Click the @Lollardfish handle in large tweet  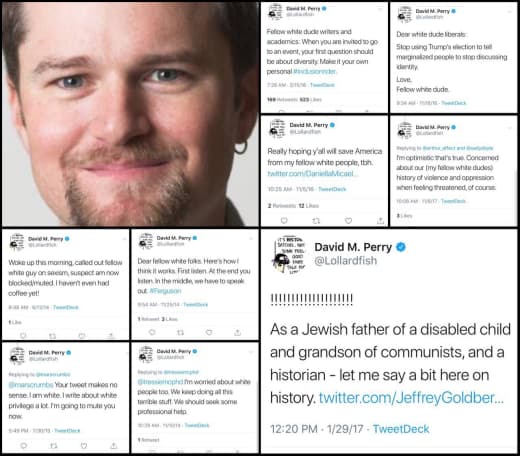(346, 260)
